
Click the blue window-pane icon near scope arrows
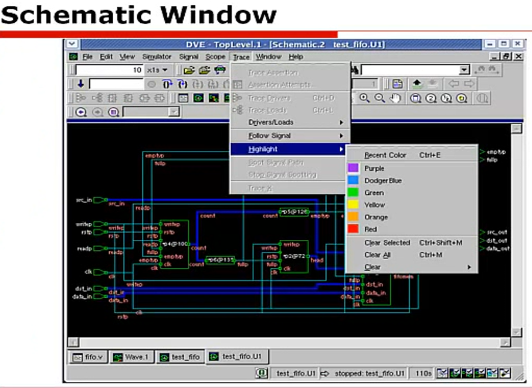[397, 84]
